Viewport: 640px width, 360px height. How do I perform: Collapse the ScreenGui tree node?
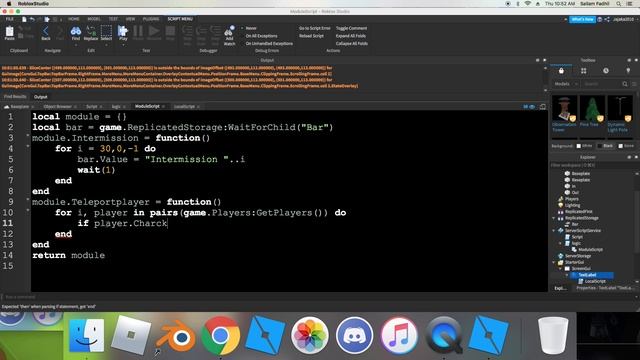560,269
